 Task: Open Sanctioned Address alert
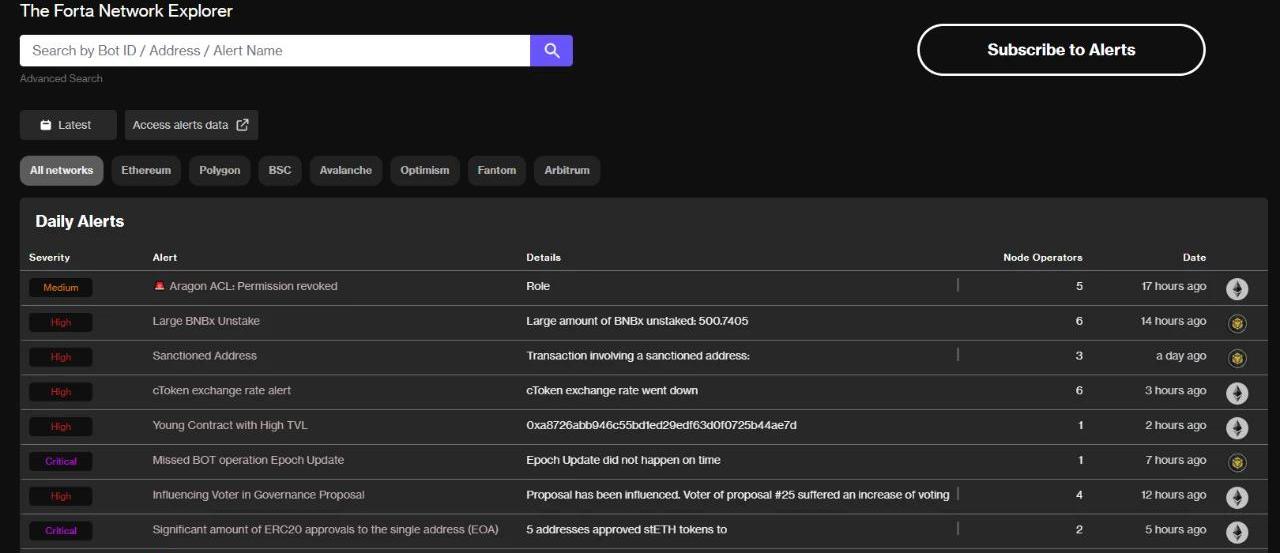click(x=204, y=356)
